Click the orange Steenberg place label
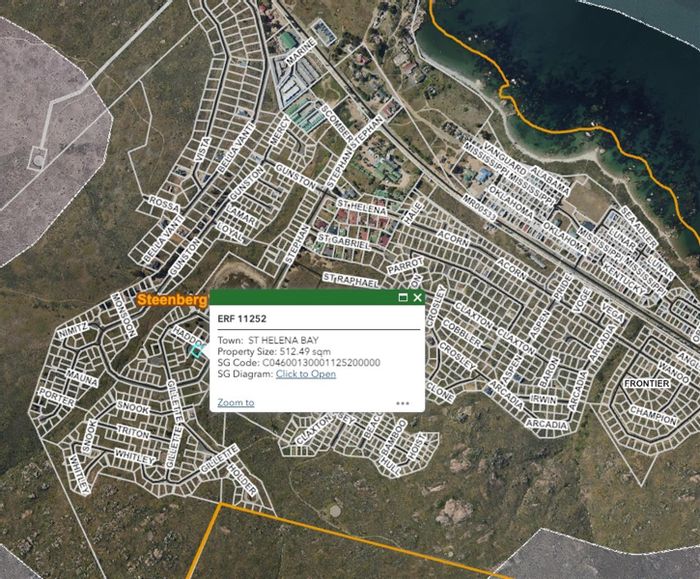The height and width of the screenshot is (579, 700). pos(171,300)
